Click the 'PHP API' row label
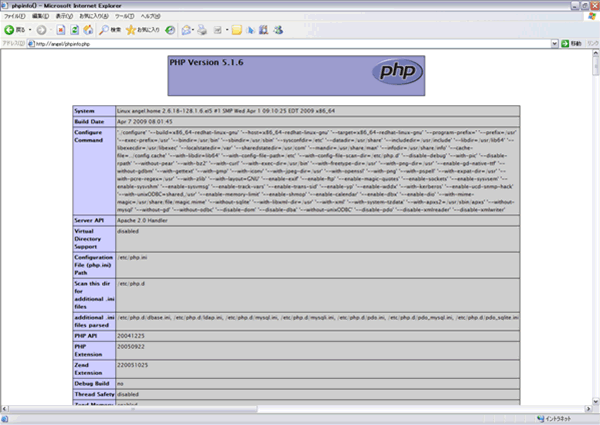The width and height of the screenshot is (600, 425). pyautogui.click(x=86, y=336)
